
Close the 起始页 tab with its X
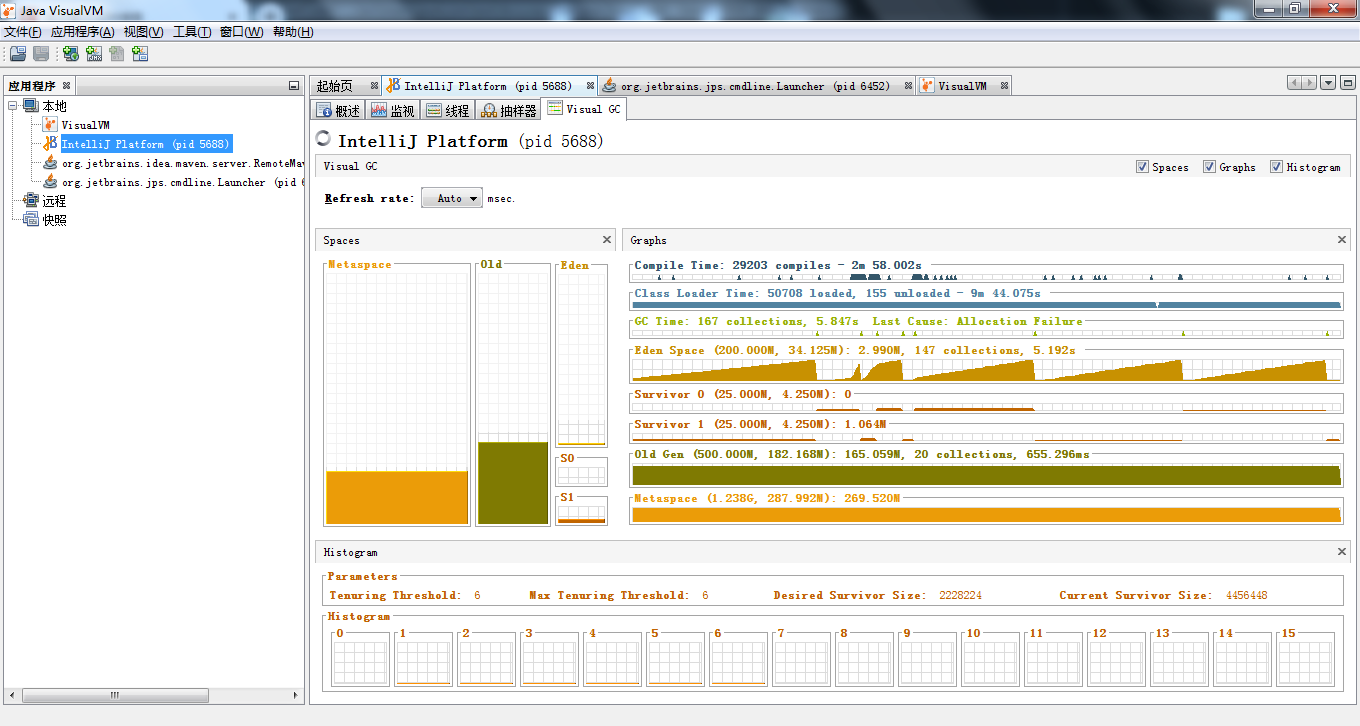click(374, 86)
